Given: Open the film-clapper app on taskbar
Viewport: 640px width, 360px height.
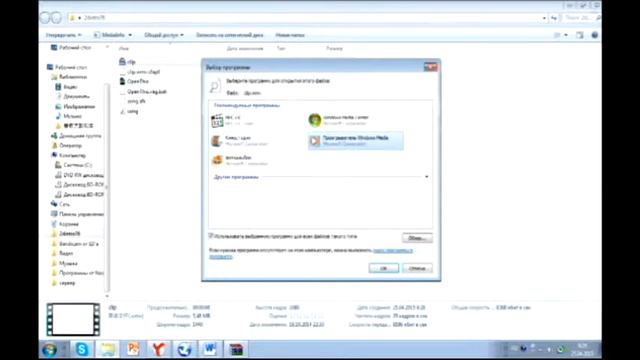Looking at the screenshot, I should coord(236,349).
